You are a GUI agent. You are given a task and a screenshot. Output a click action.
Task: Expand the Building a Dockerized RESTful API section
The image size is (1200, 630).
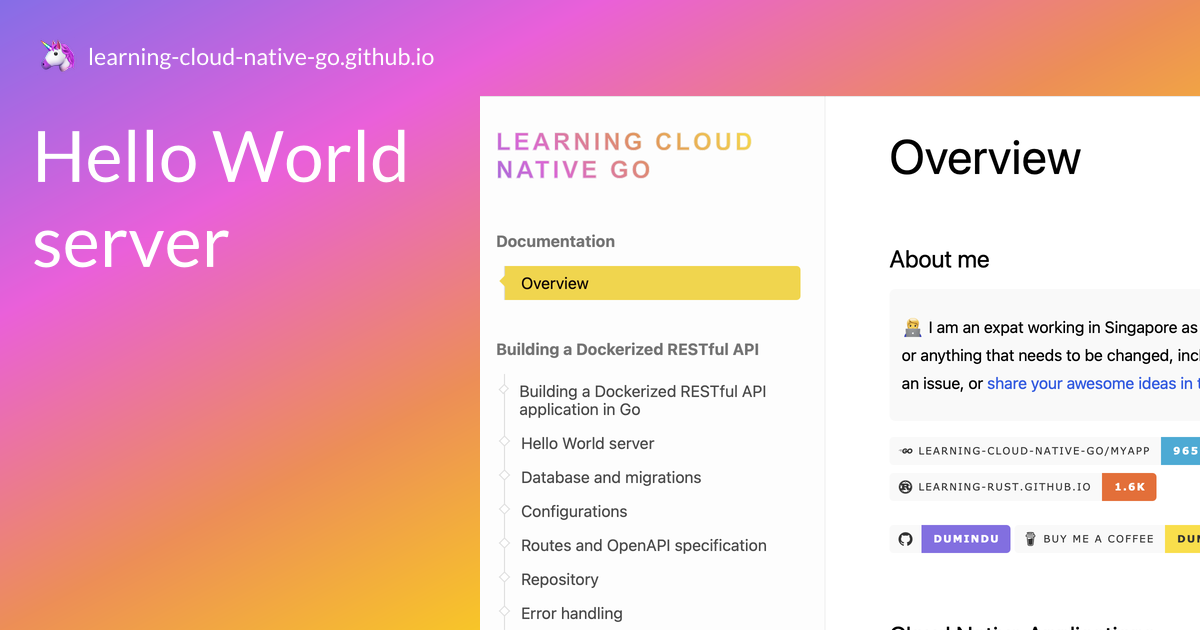click(627, 349)
